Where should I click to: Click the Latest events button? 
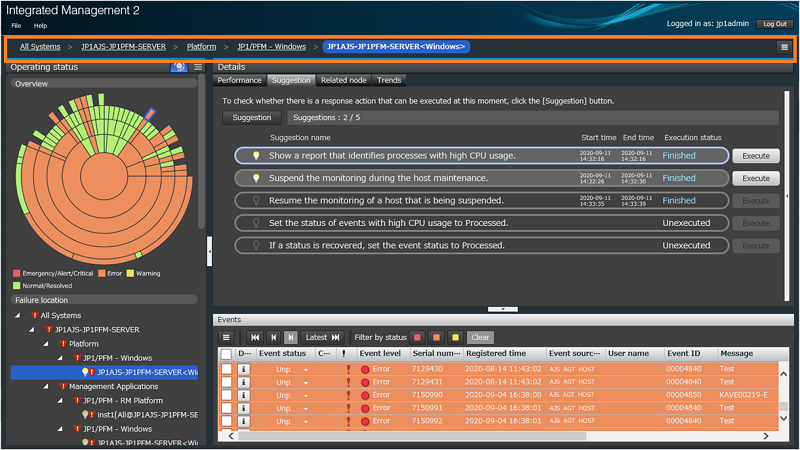322,337
